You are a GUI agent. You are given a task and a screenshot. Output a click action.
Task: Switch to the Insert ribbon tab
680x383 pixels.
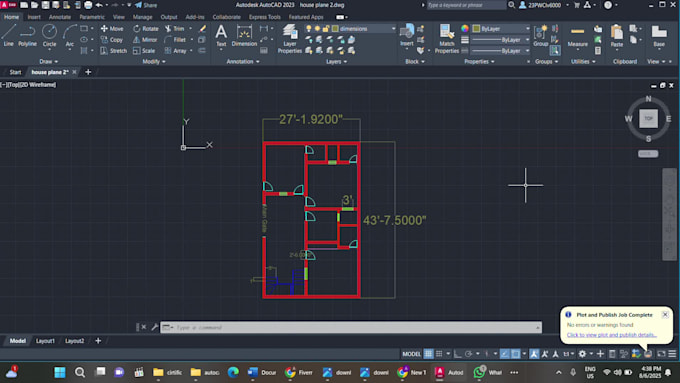(x=34, y=17)
